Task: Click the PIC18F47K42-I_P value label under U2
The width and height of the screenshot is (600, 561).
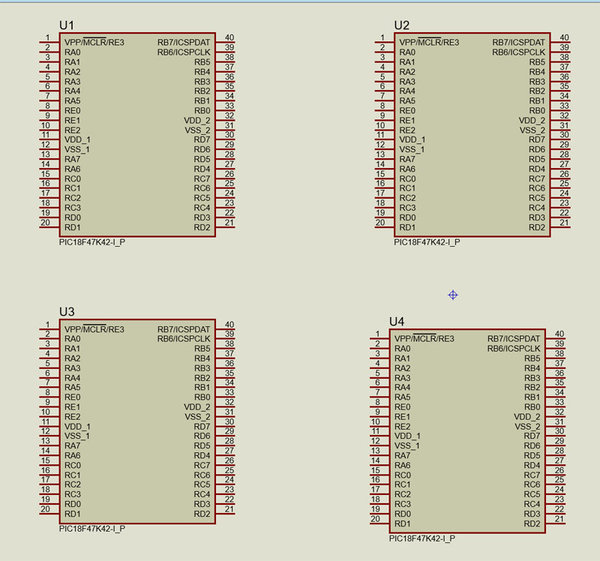Action: coord(427,242)
